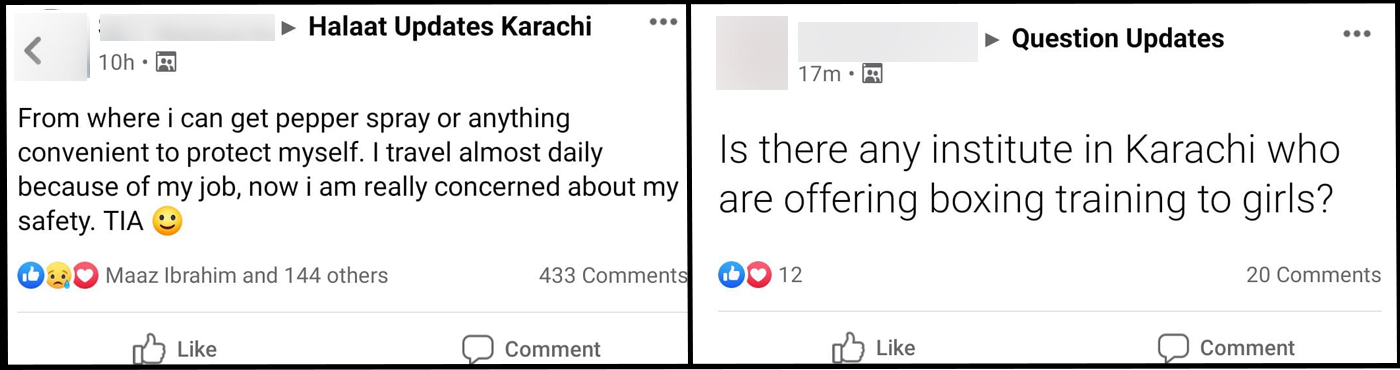Viewport: 1400px width, 370px height.
Task: Open the 433 Comments thread
Action: 612,275
